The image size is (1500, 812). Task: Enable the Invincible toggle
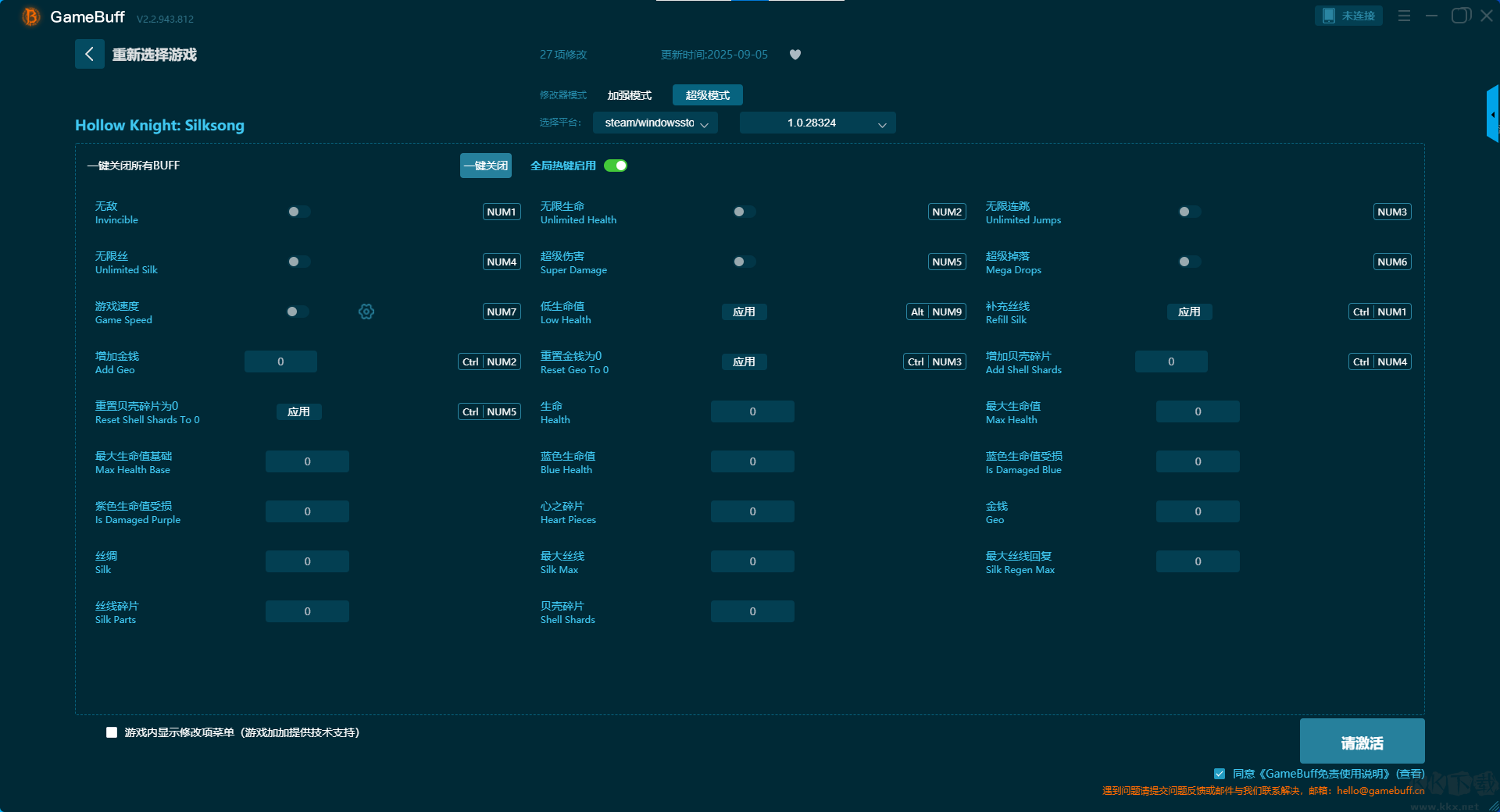click(298, 212)
